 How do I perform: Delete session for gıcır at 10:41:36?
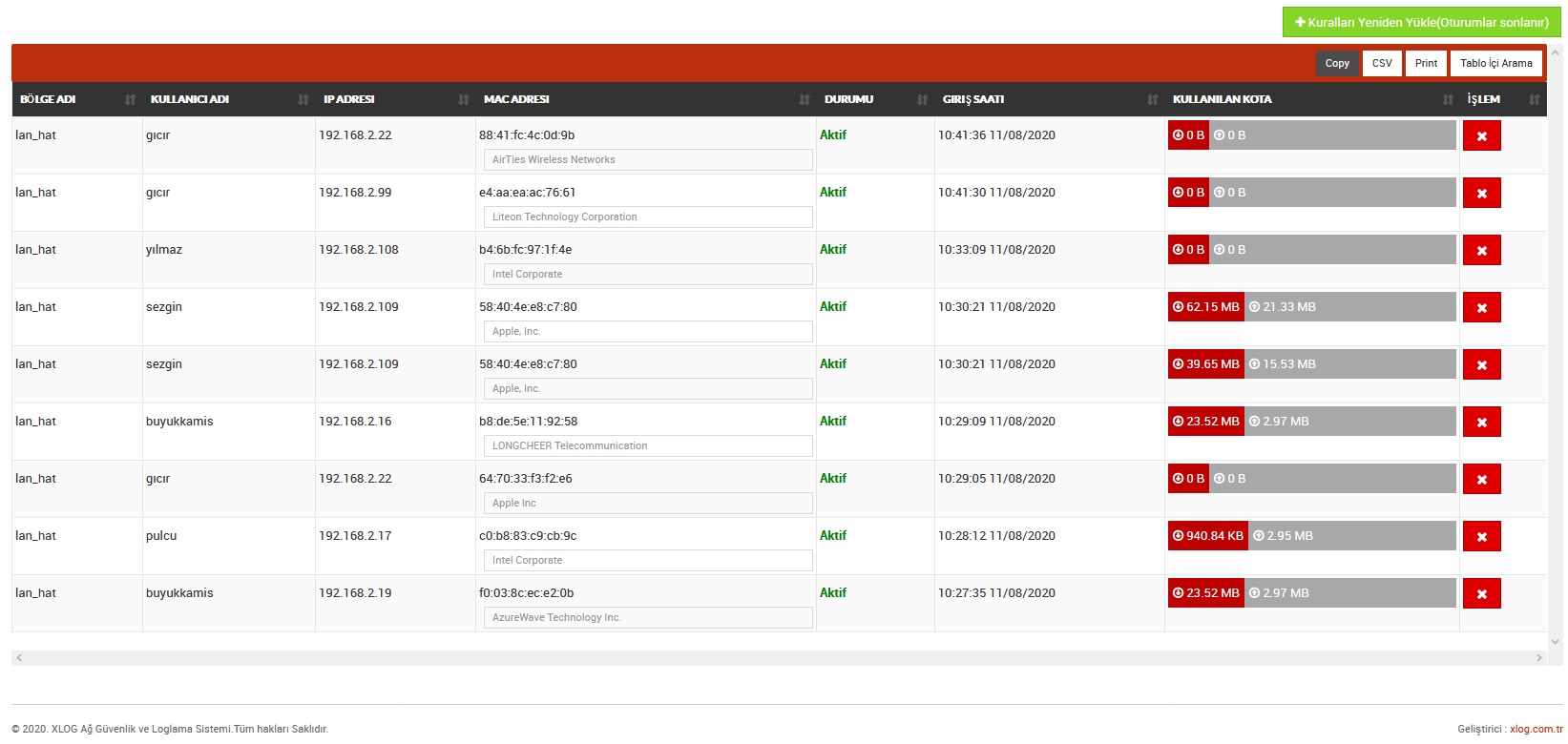click(x=1481, y=135)
